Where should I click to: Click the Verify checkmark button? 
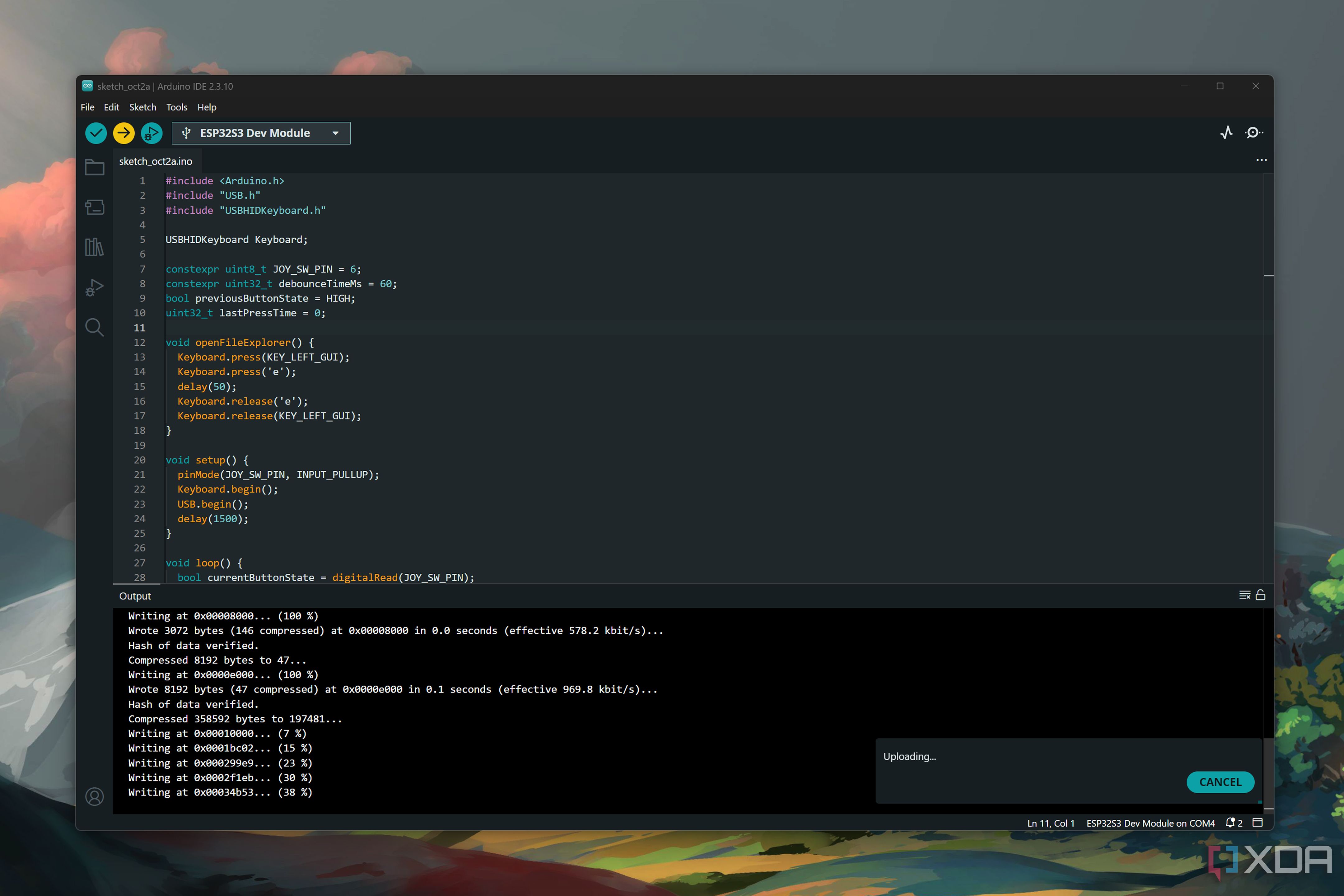(96, 133)
